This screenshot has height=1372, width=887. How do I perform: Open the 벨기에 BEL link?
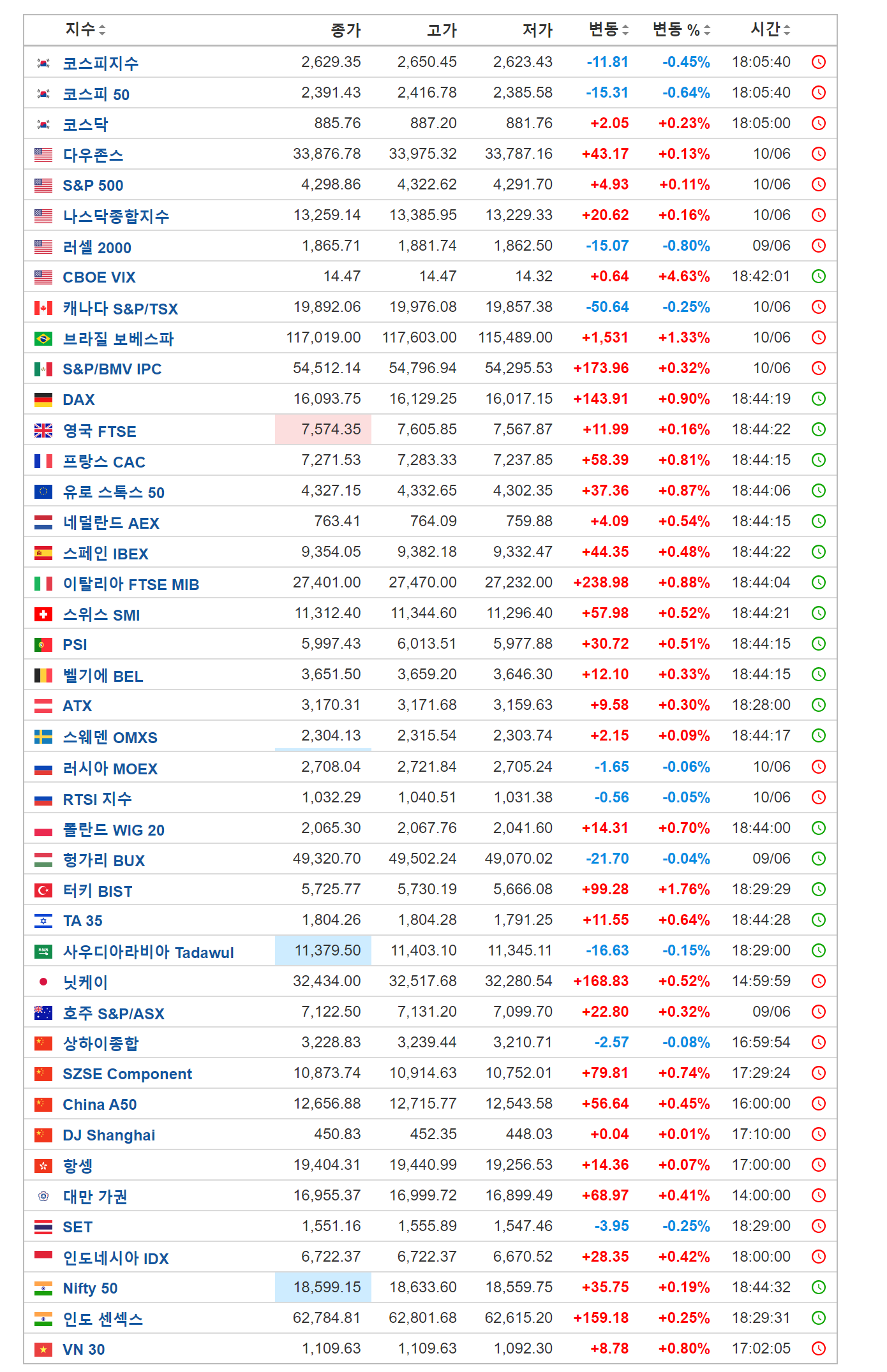pyautogui.click(x=103, y=676)
